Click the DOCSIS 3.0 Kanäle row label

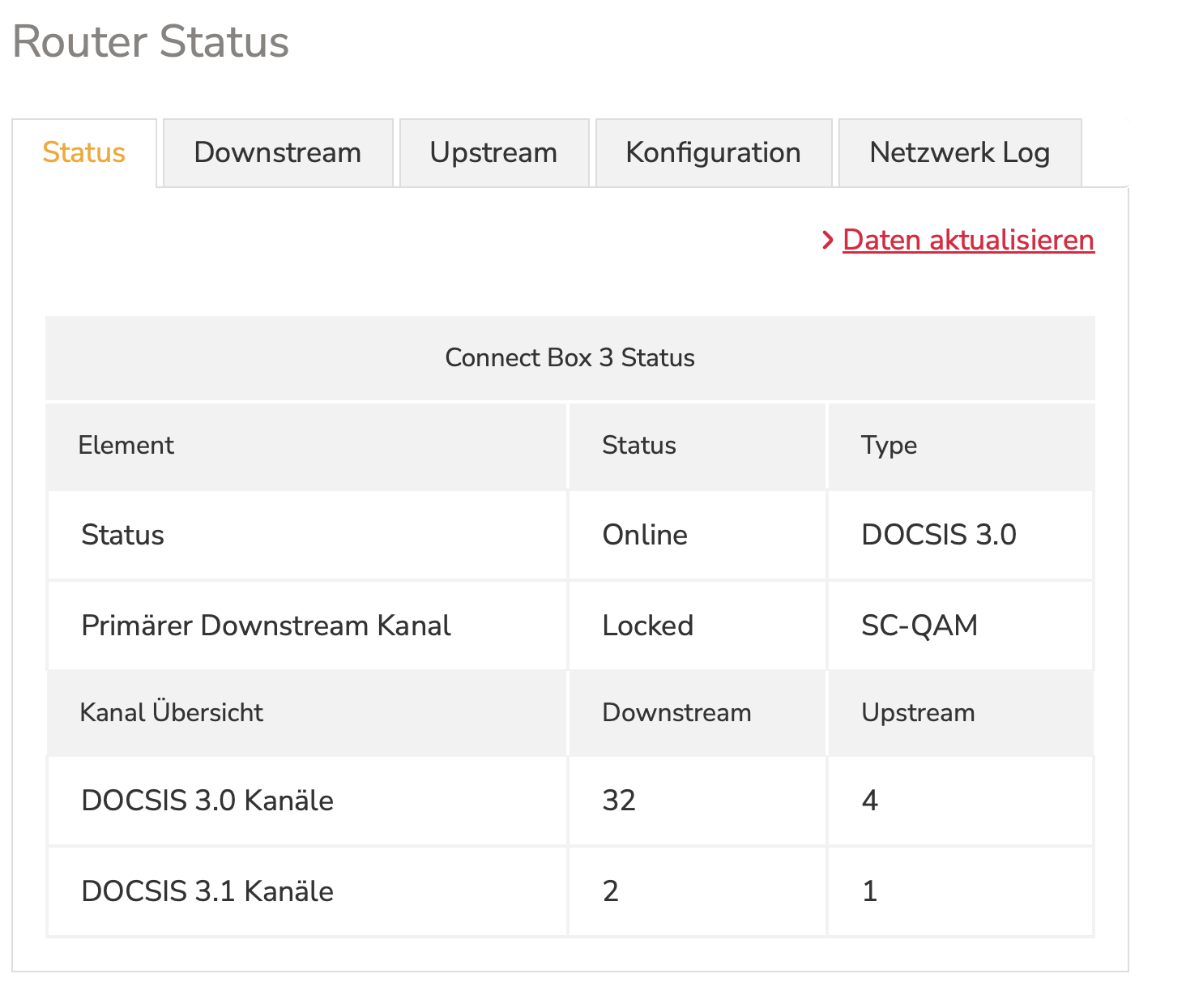[x=207, y=801]
